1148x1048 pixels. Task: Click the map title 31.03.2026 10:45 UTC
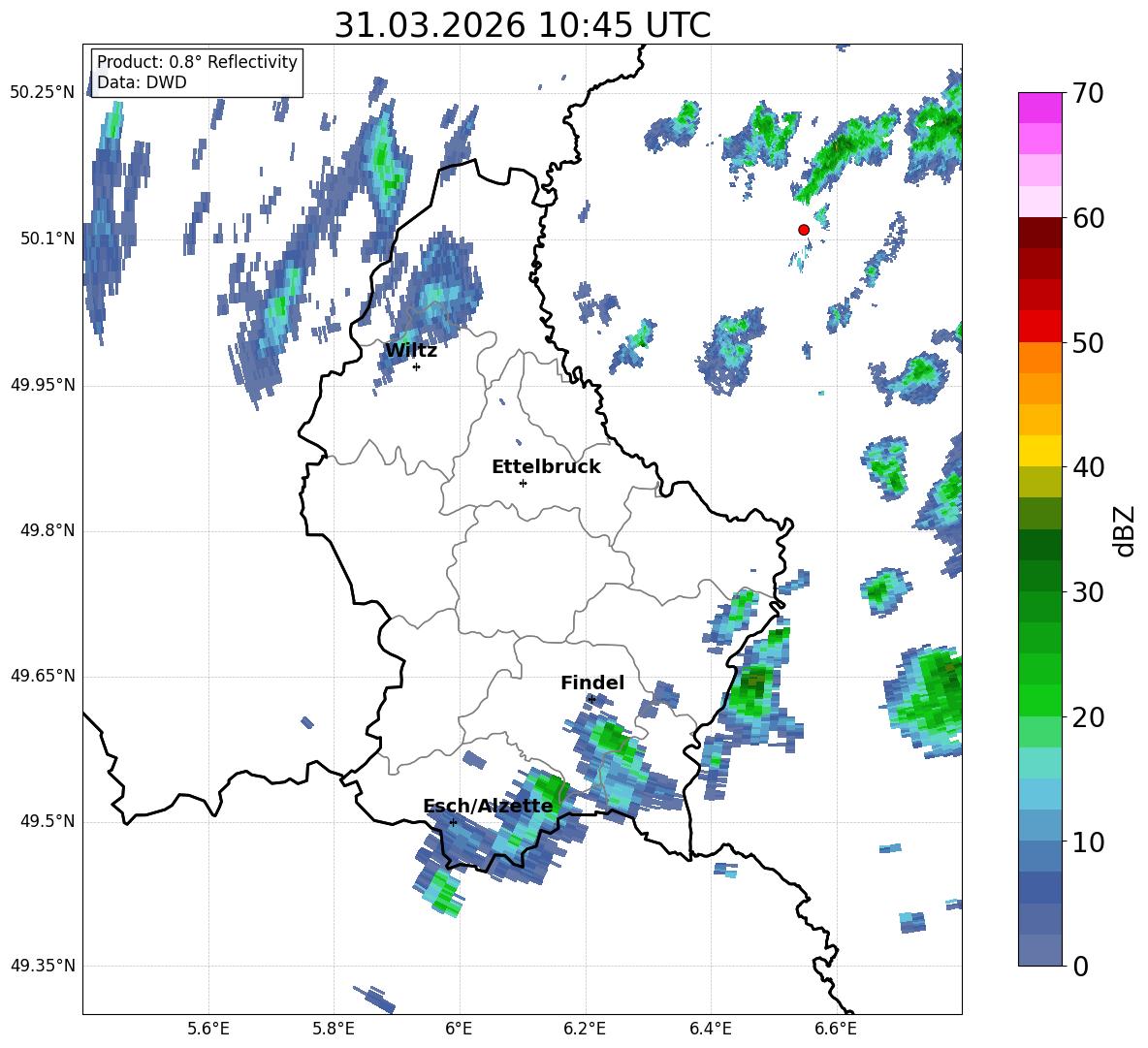[x=522, y=25]
